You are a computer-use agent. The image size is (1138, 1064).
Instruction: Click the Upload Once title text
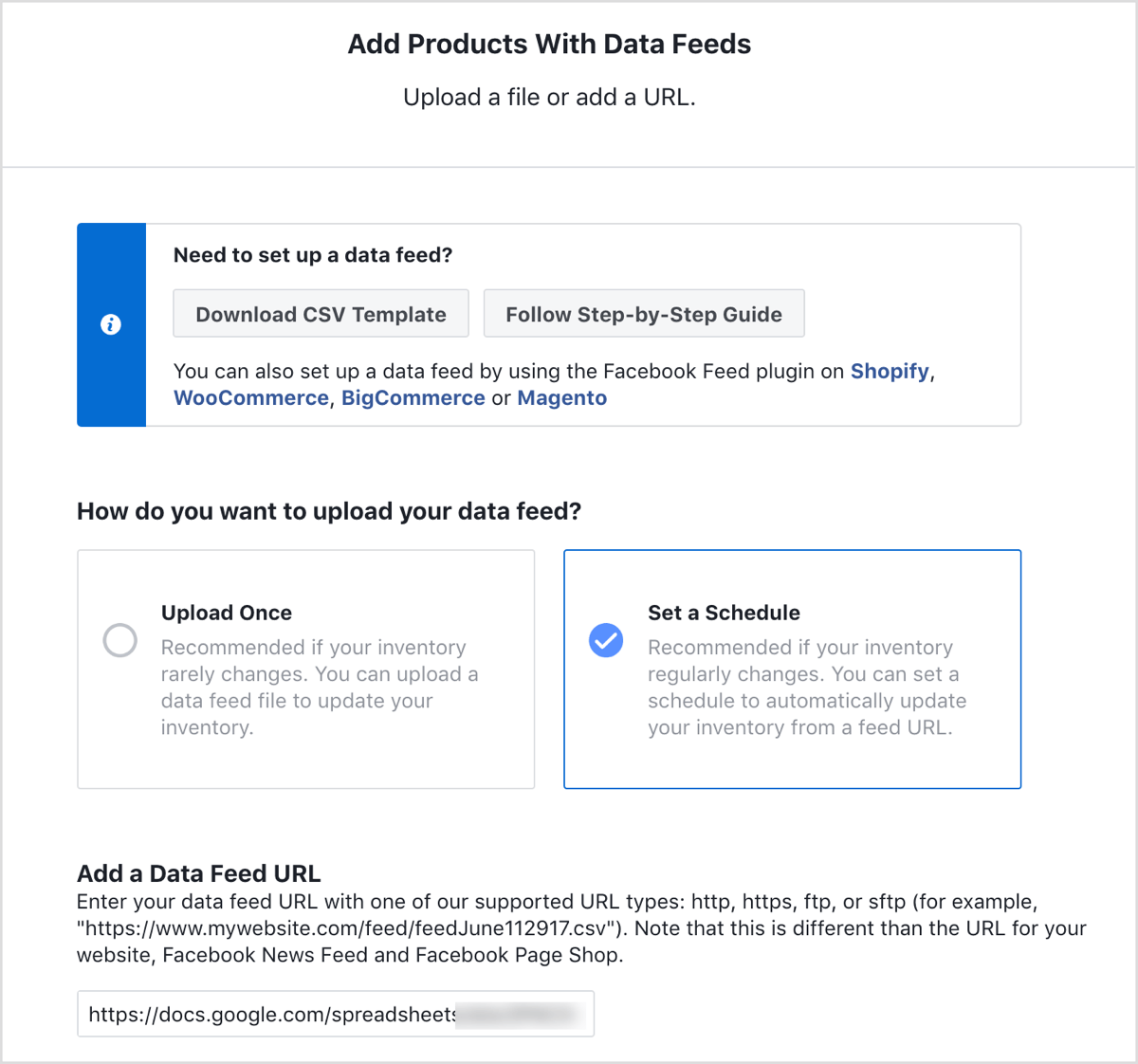[227, 613]
